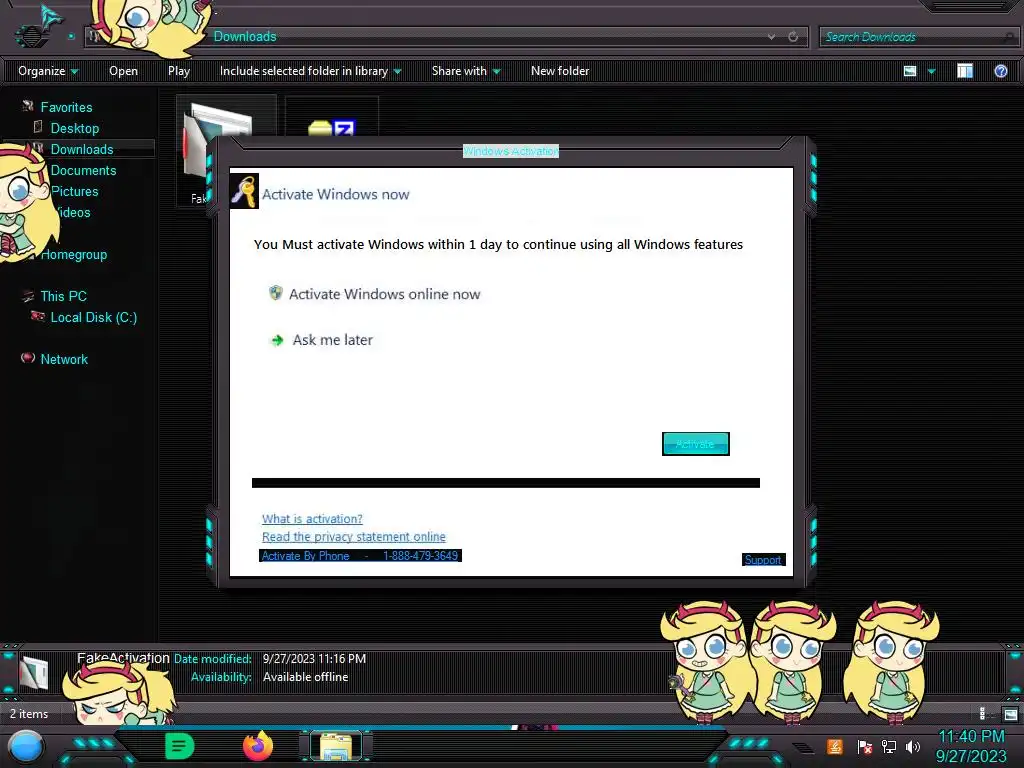Click the This PC computer icon

click(x=27, y=296)
